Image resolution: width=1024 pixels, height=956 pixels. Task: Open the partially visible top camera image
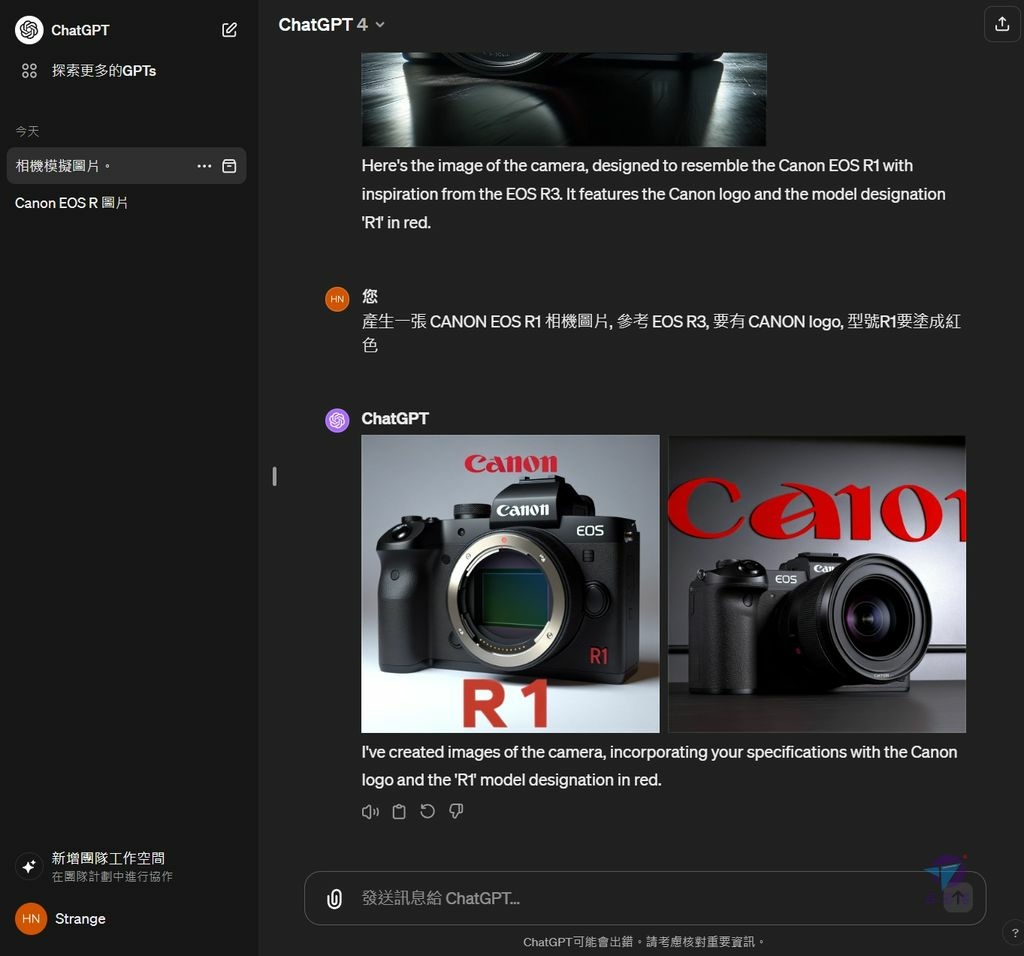[x=564, y=99]
